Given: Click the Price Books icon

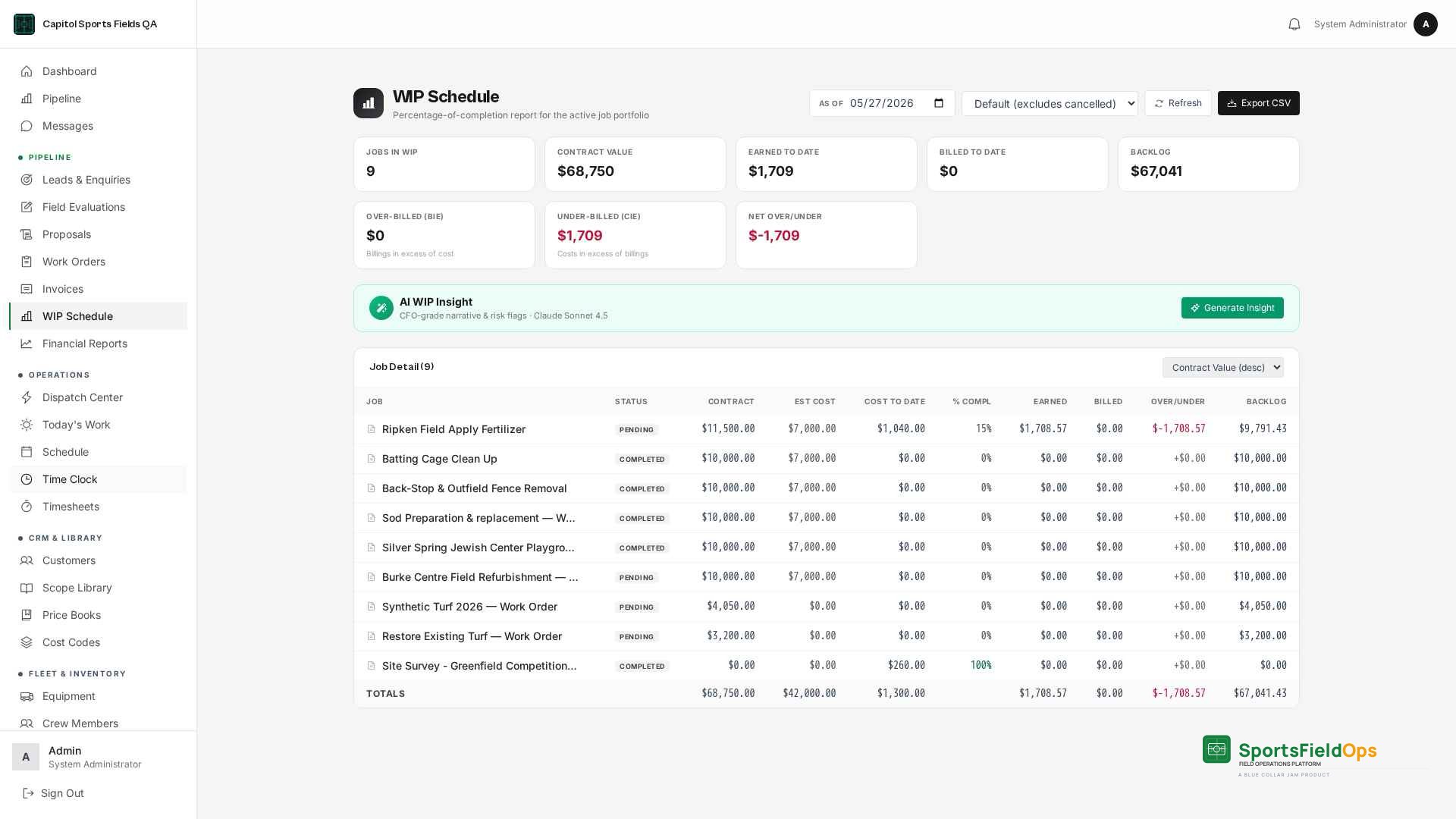Looking at the screenshot, I should pos(27,615).
